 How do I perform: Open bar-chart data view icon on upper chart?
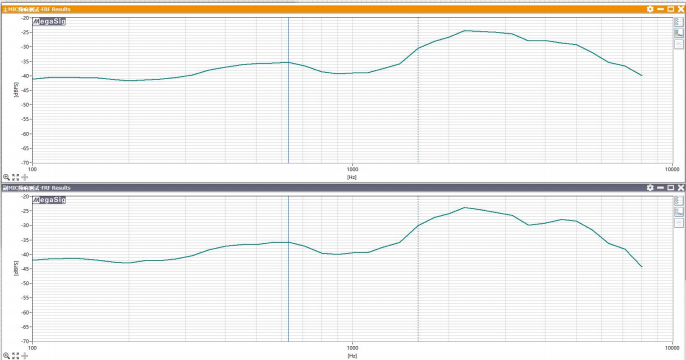coord(679,33)
